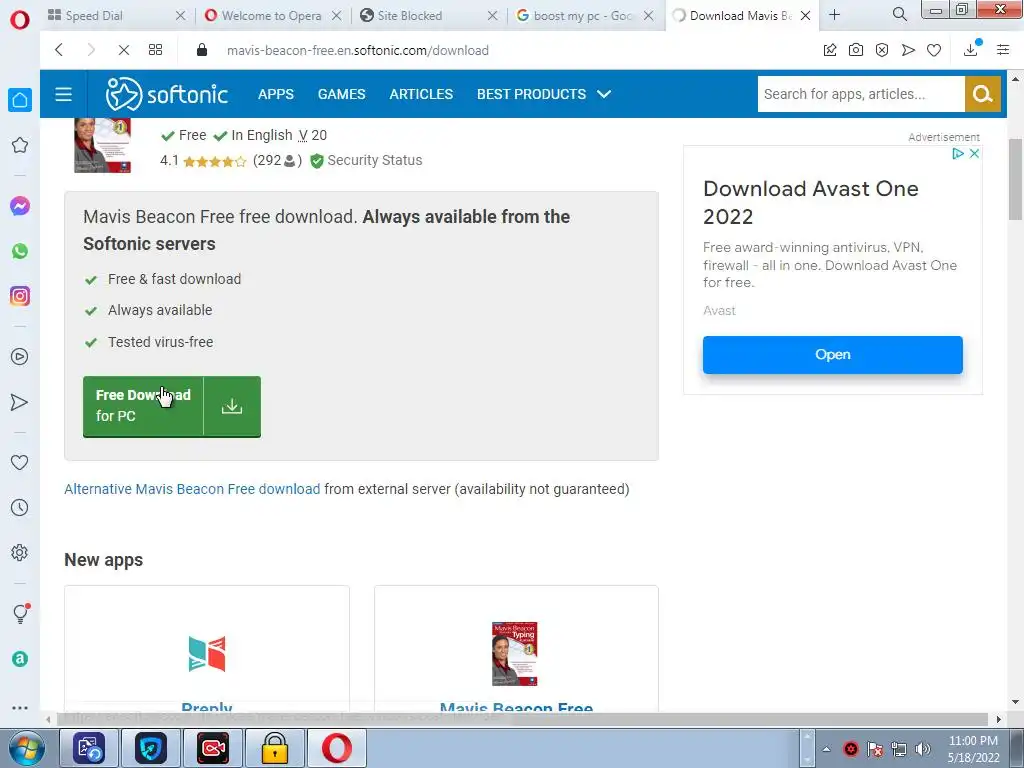
Task: Click the edit/share page icon in address bar
Action: [830, 50]
